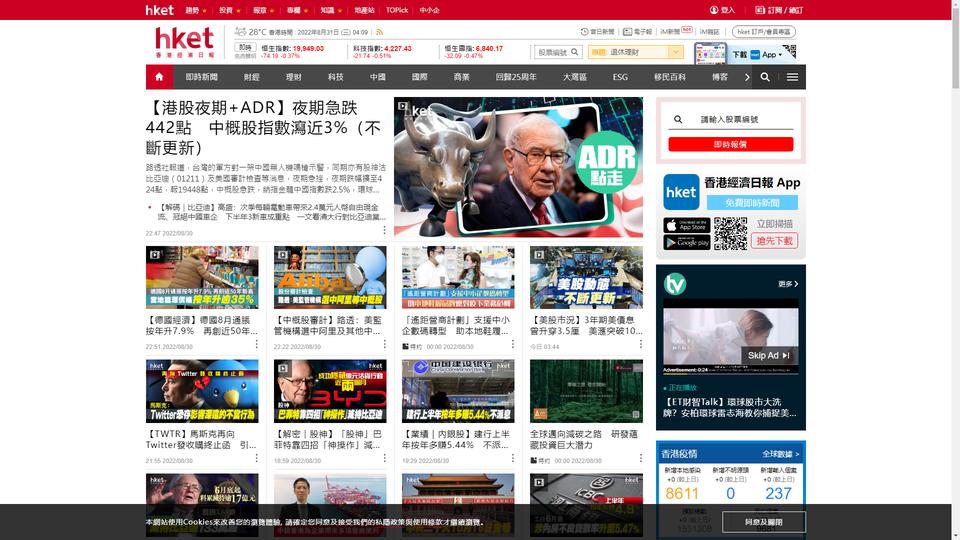Open the Buffett ADR 點走 featured image
The height and width of the screenshot is (540, 960).
pyautogui.click(x=519, y=167)
